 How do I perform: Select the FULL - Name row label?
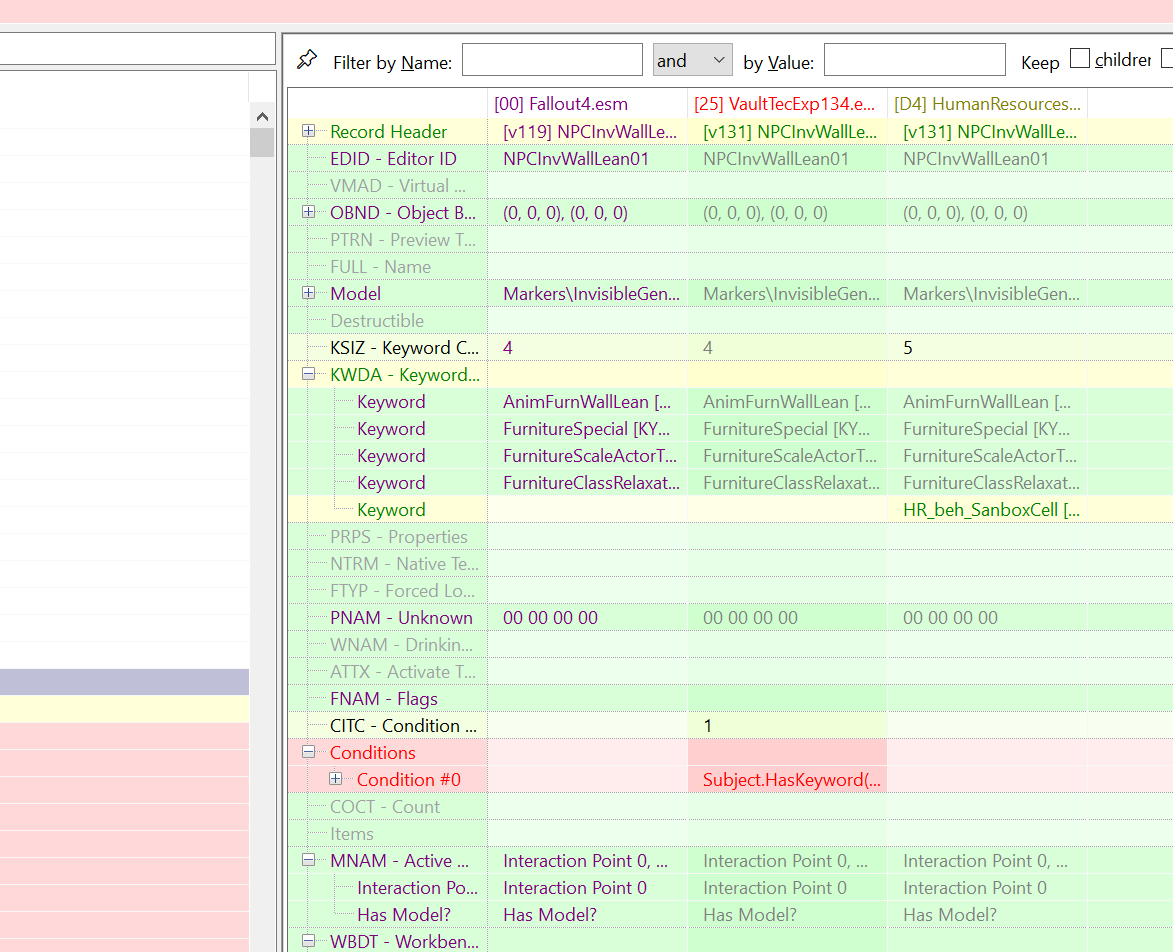[x=380, y=267]
